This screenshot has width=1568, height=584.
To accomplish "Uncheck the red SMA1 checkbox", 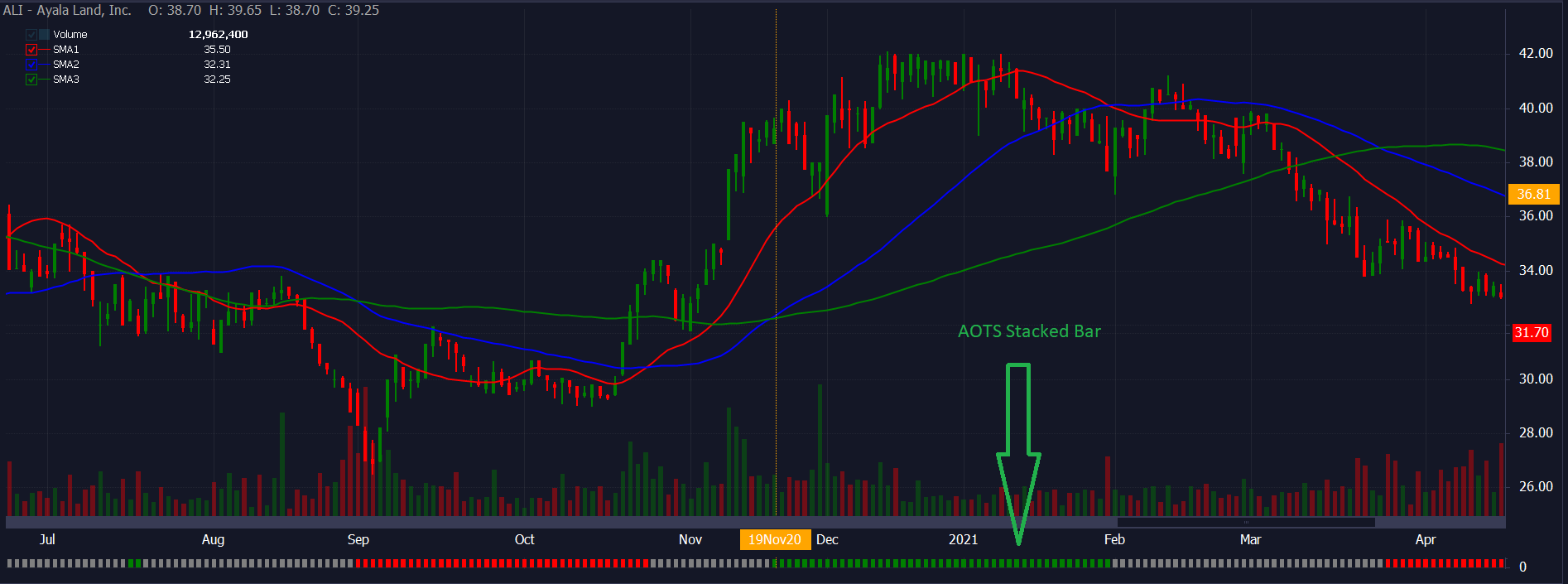I will pyautogui.click(x=31, y=50).
